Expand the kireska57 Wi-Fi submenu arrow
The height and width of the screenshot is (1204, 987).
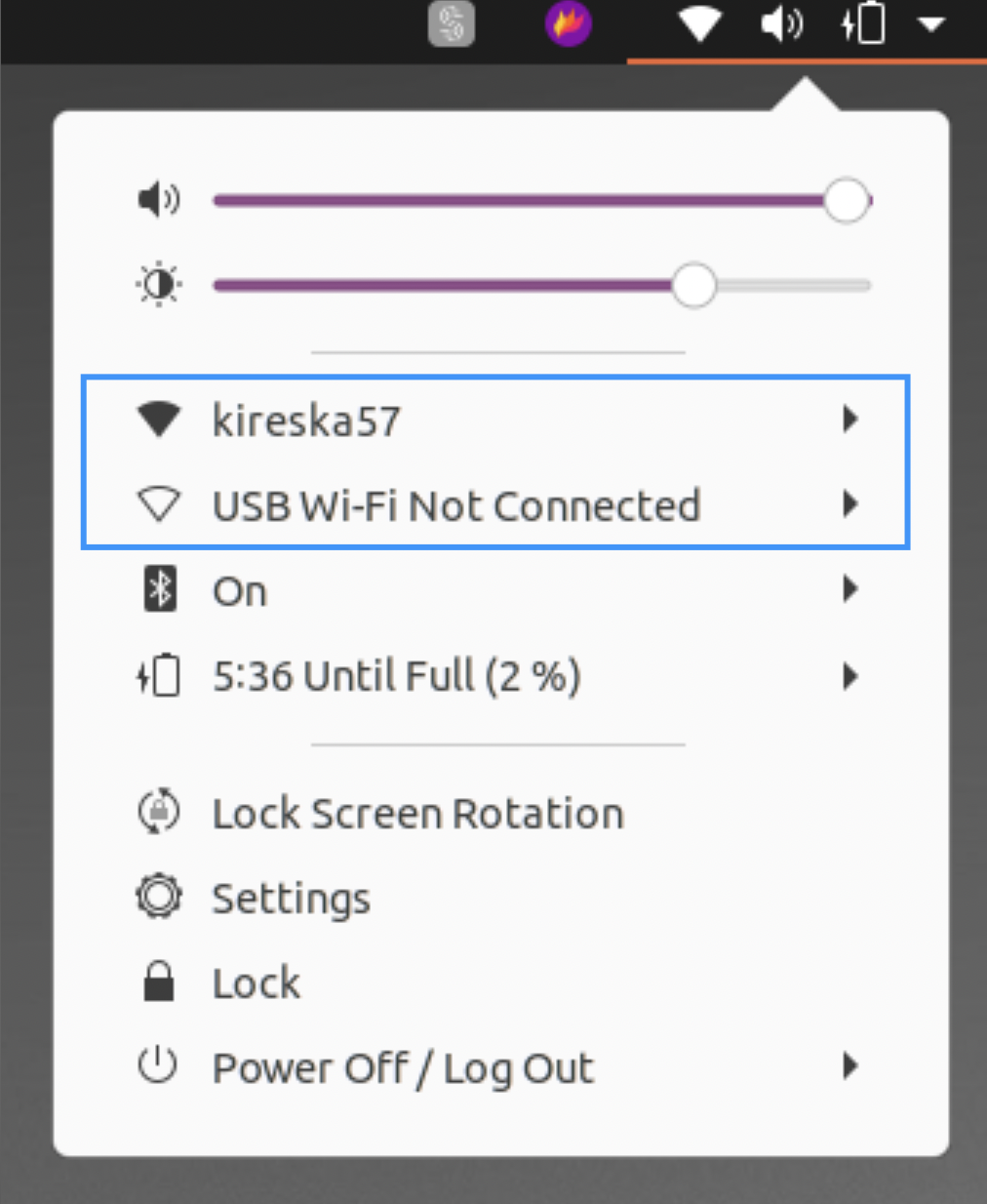[x=850, y=420]
